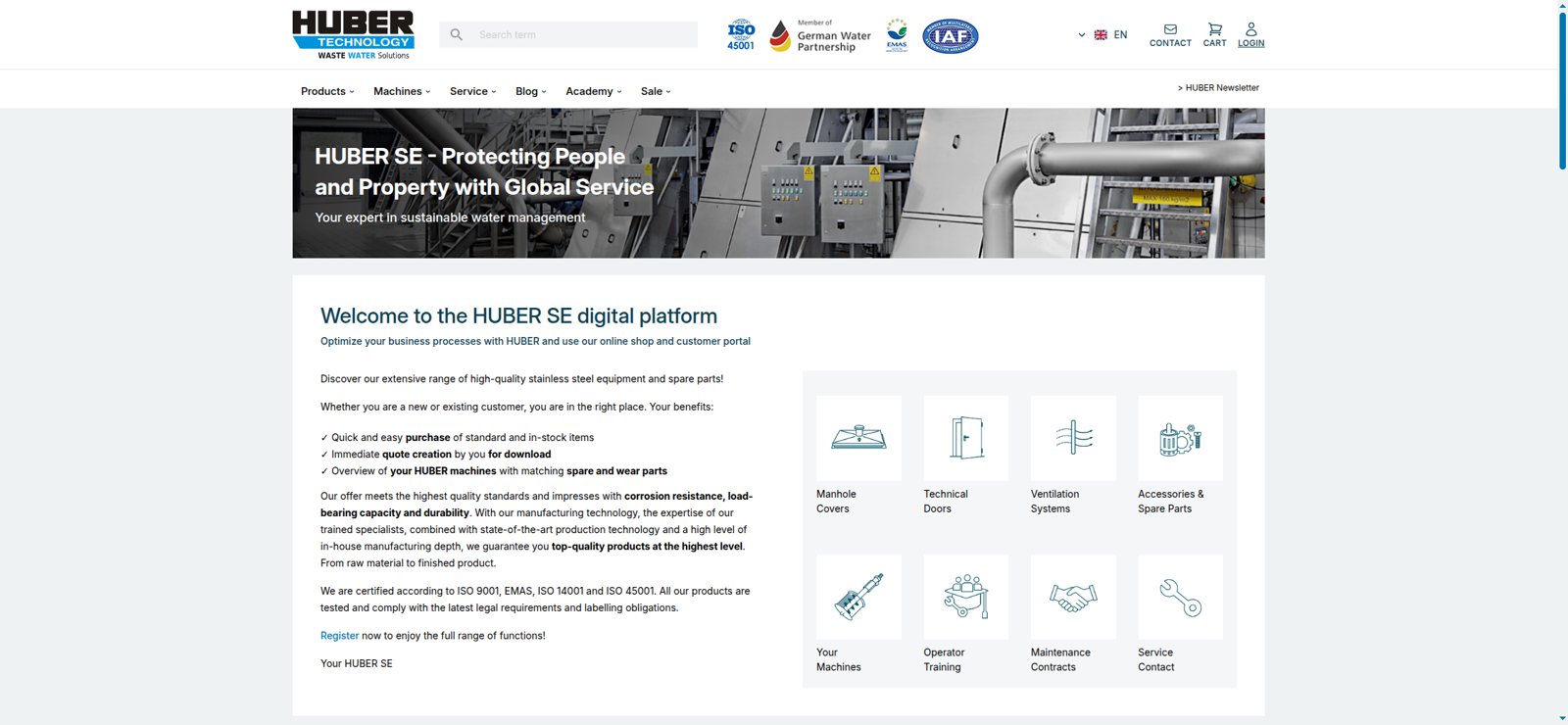Image resolution: width=1568 pixels, height=725 pixels.
Task: Expand the Blog menu
Action: pos(531,91)
